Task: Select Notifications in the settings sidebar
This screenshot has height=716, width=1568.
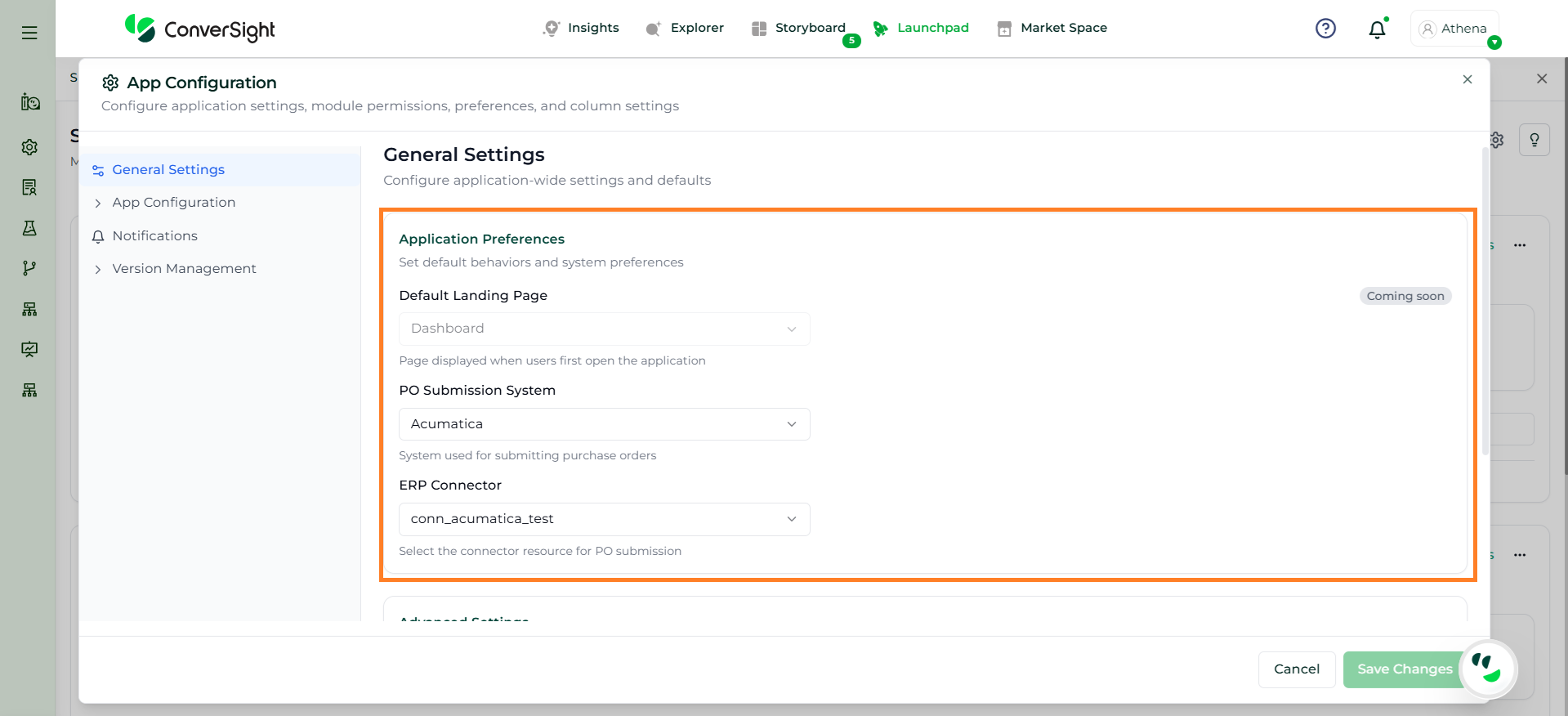Action: 154,236
